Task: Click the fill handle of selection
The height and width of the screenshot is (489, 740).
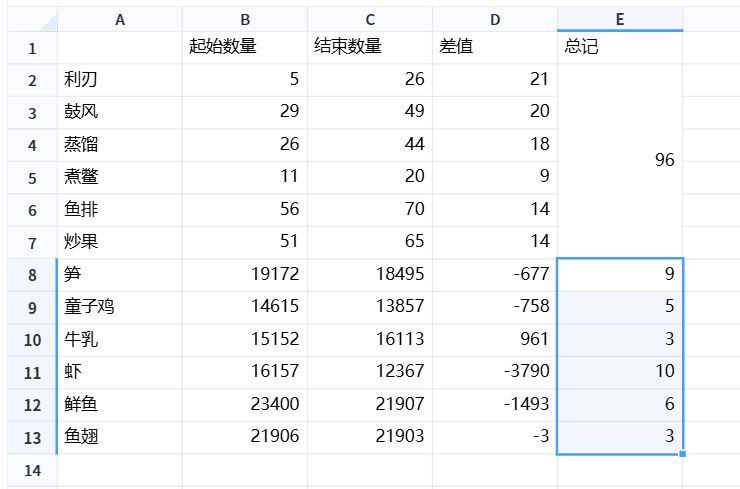Action: [682, 454]
